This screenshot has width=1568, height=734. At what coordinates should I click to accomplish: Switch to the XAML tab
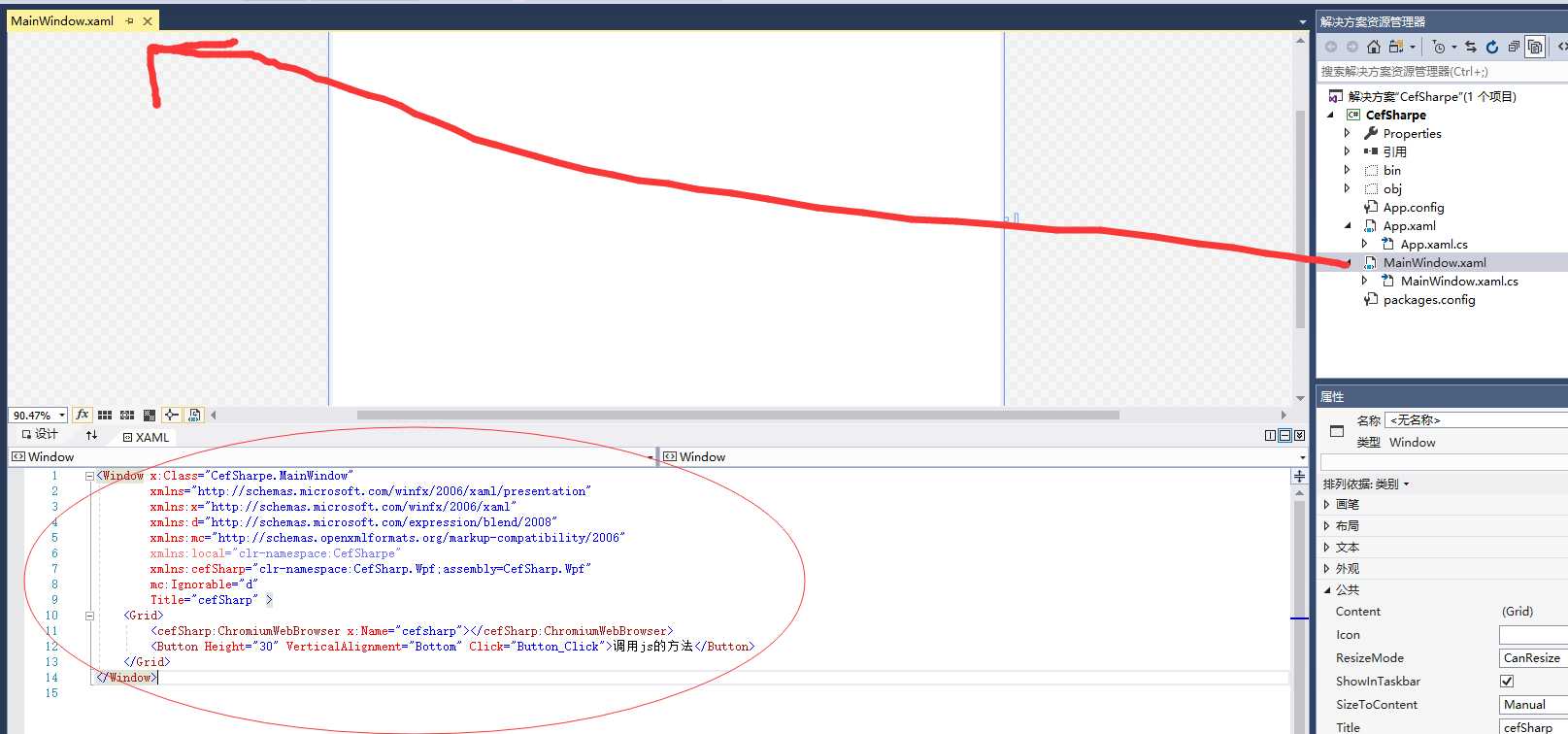click(146, 437)
